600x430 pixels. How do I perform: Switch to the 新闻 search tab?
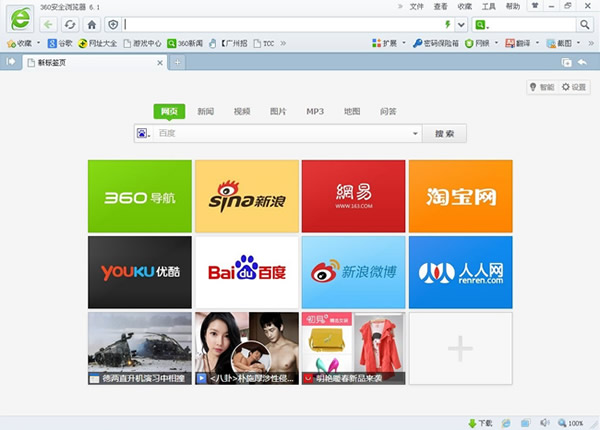pyautogui.click(x=205, y=111)
